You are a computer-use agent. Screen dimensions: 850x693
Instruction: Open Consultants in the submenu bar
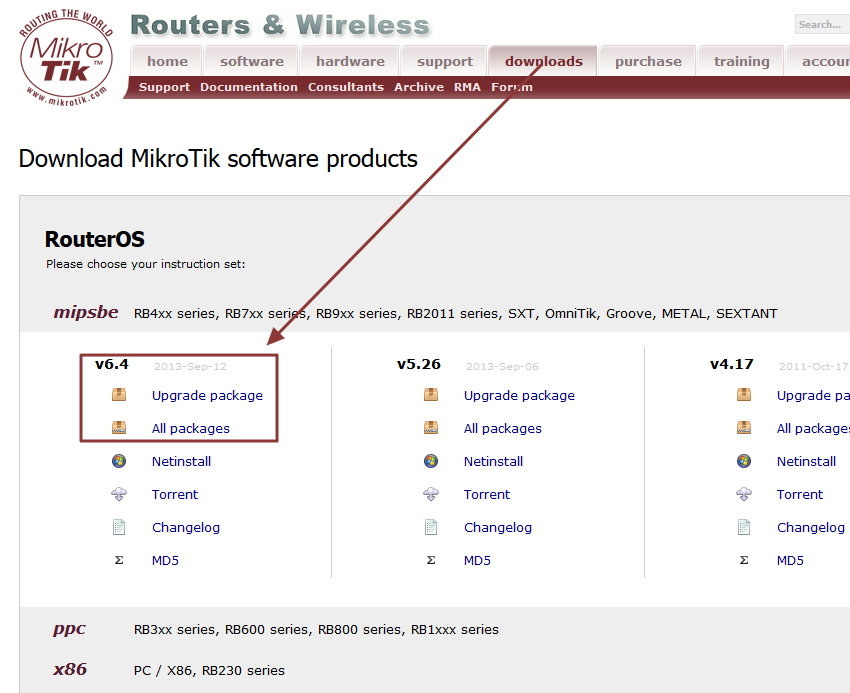[x=345, y=87]
